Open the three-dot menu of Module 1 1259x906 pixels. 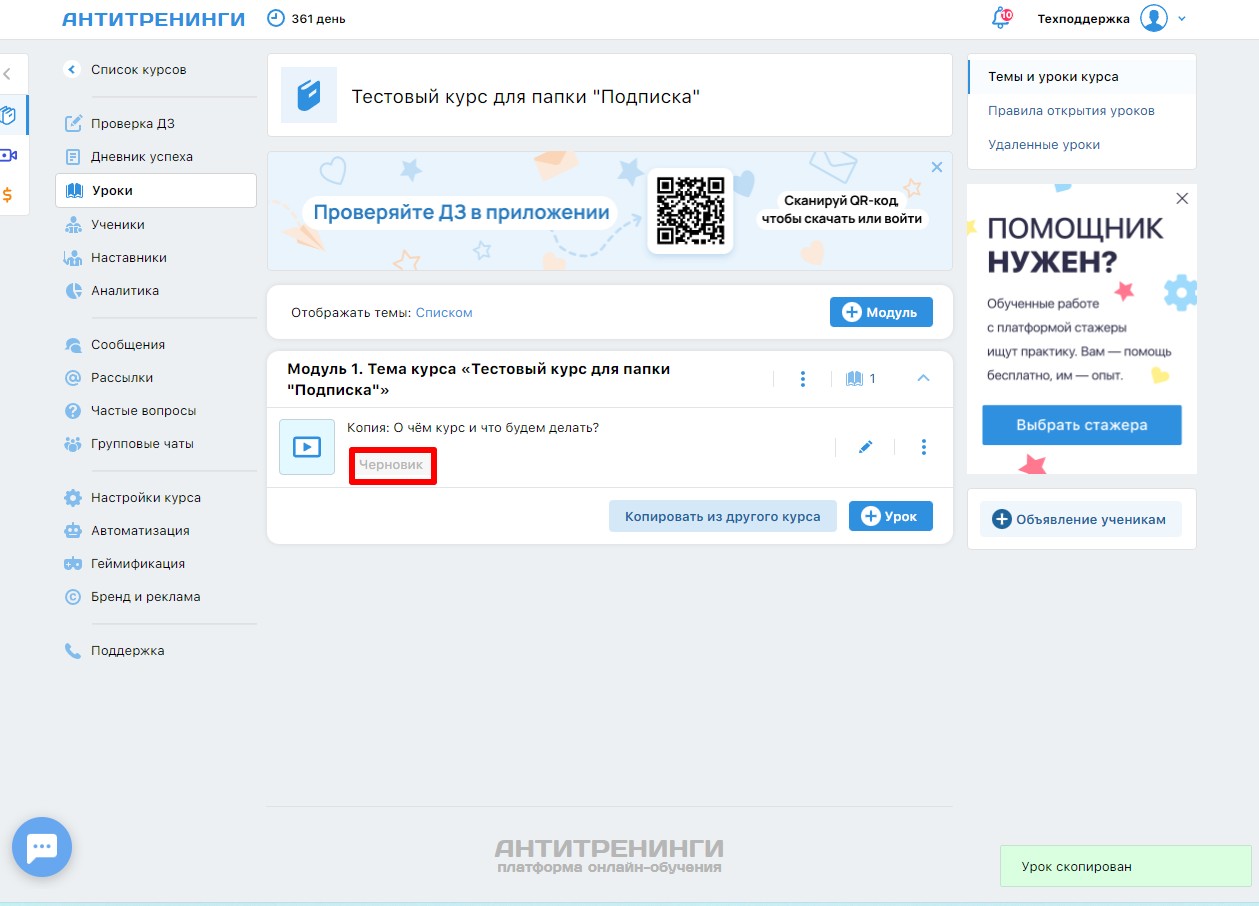tap(802, 379)
